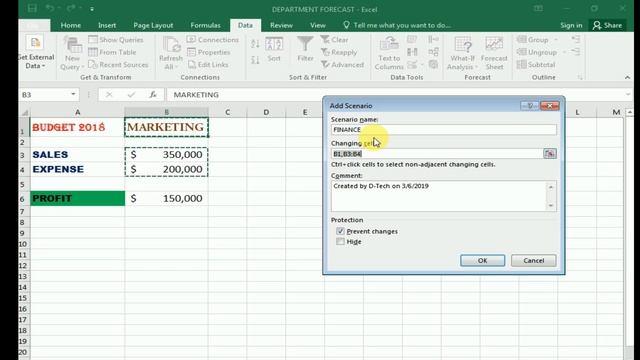
Task: Select From Table command
Action: (x=112, y=52)
